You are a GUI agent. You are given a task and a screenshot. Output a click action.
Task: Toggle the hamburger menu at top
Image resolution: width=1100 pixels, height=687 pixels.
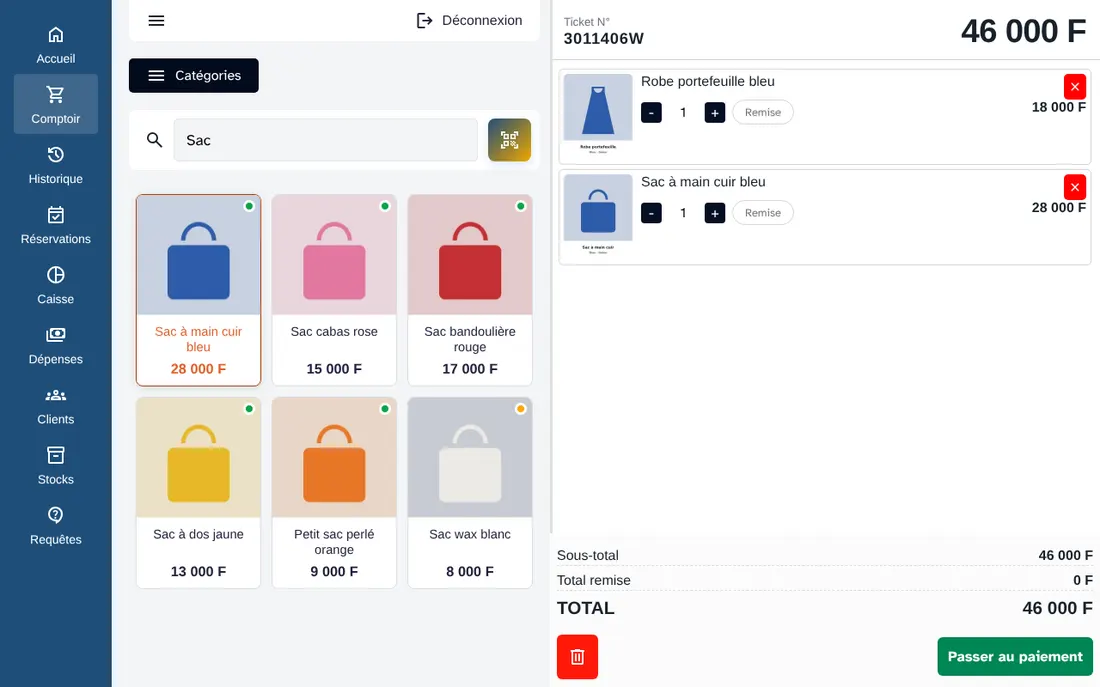(156, 20)
